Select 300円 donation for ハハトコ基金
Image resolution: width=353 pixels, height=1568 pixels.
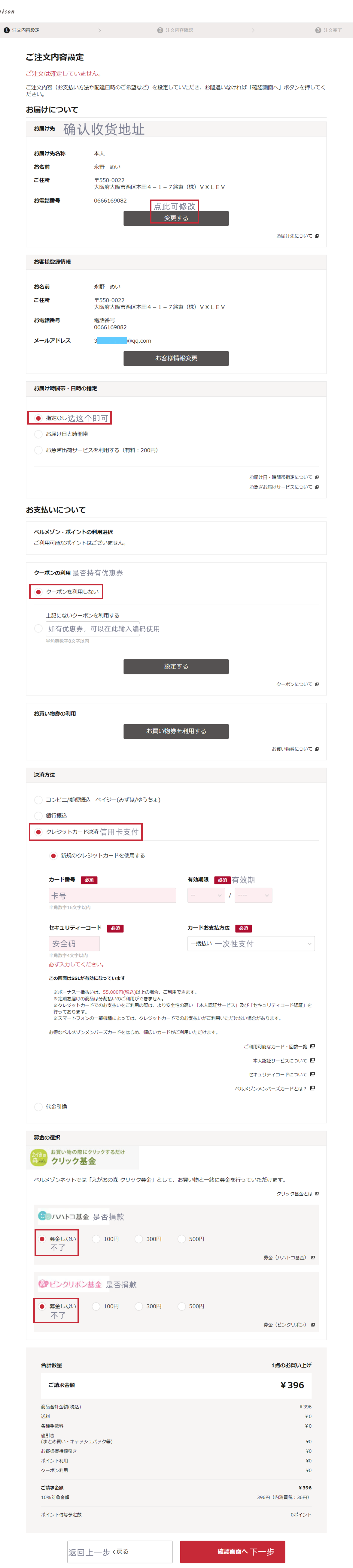pyautogui.click(x=139, y=1239)
